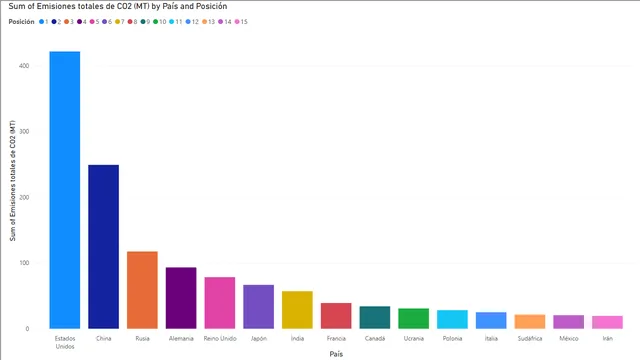The image size is (640, 360).
Task: Click the 200 y-axis value
Action: click(x=24, y=197)
